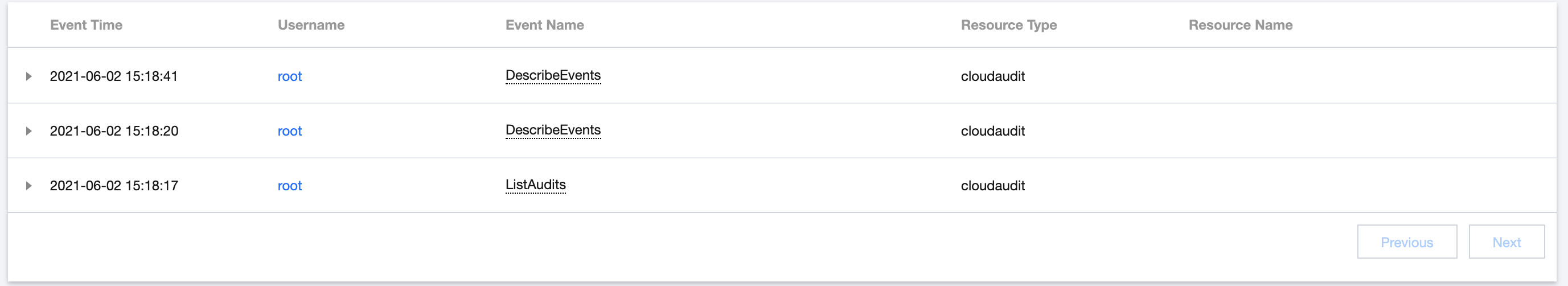Click the Username column header
Viewport: 1568px width, 286px height.
(311, 25)
